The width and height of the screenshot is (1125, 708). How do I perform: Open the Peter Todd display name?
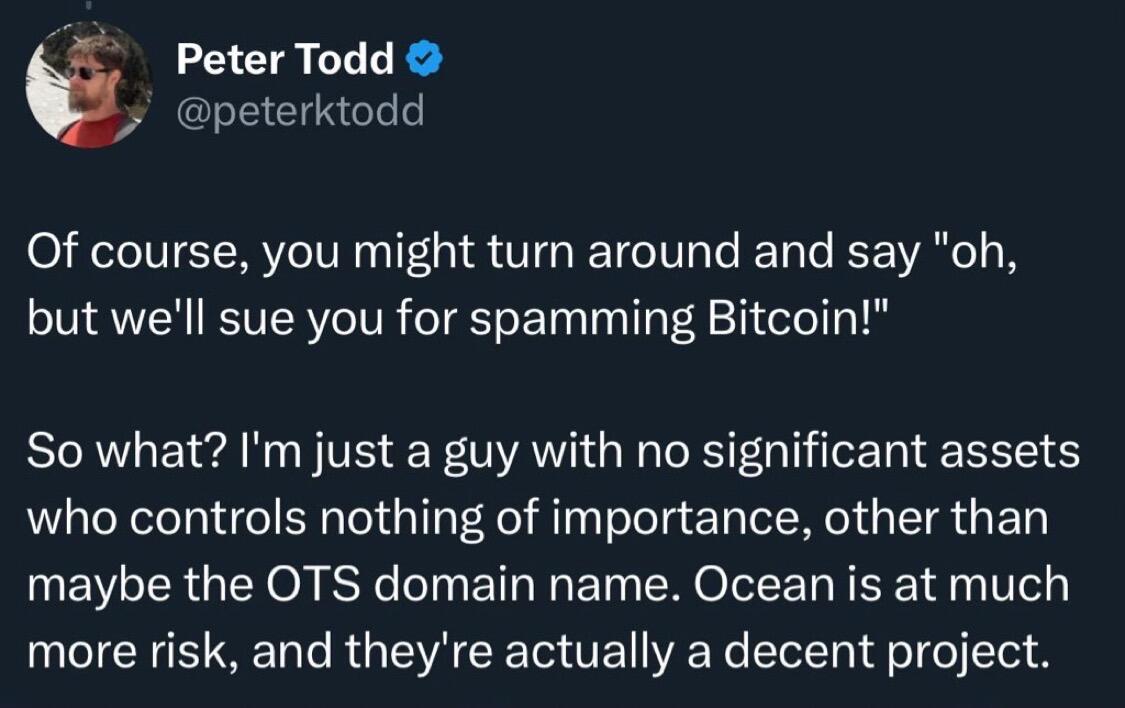point(286,58)
